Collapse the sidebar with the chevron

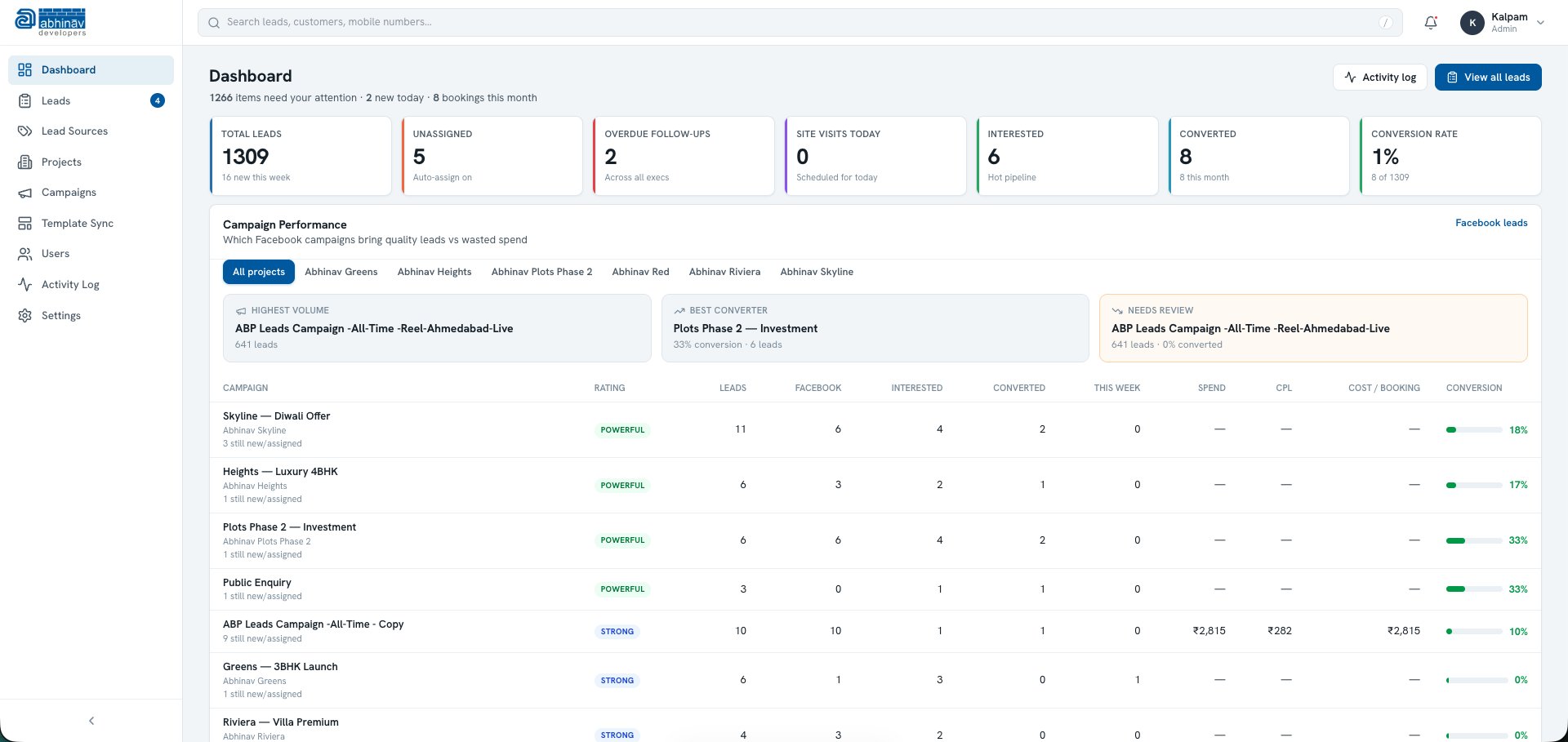(91, 721)
